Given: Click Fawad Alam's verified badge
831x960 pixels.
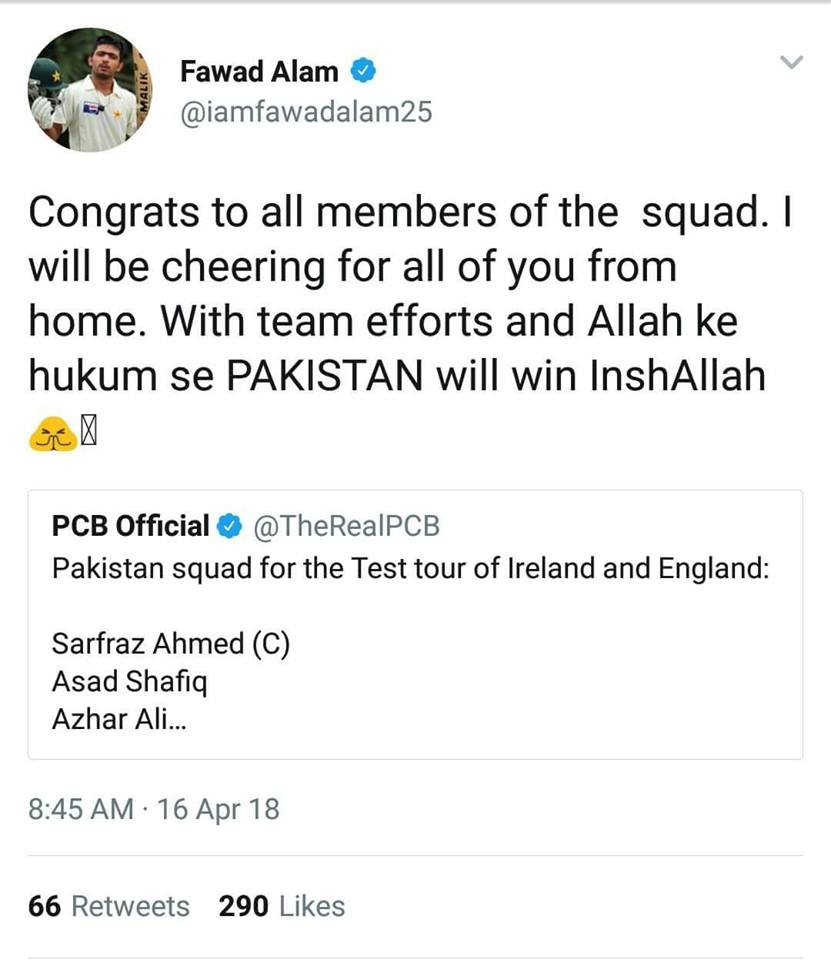Looking at the screenshot, I should (x=364, y=71).
